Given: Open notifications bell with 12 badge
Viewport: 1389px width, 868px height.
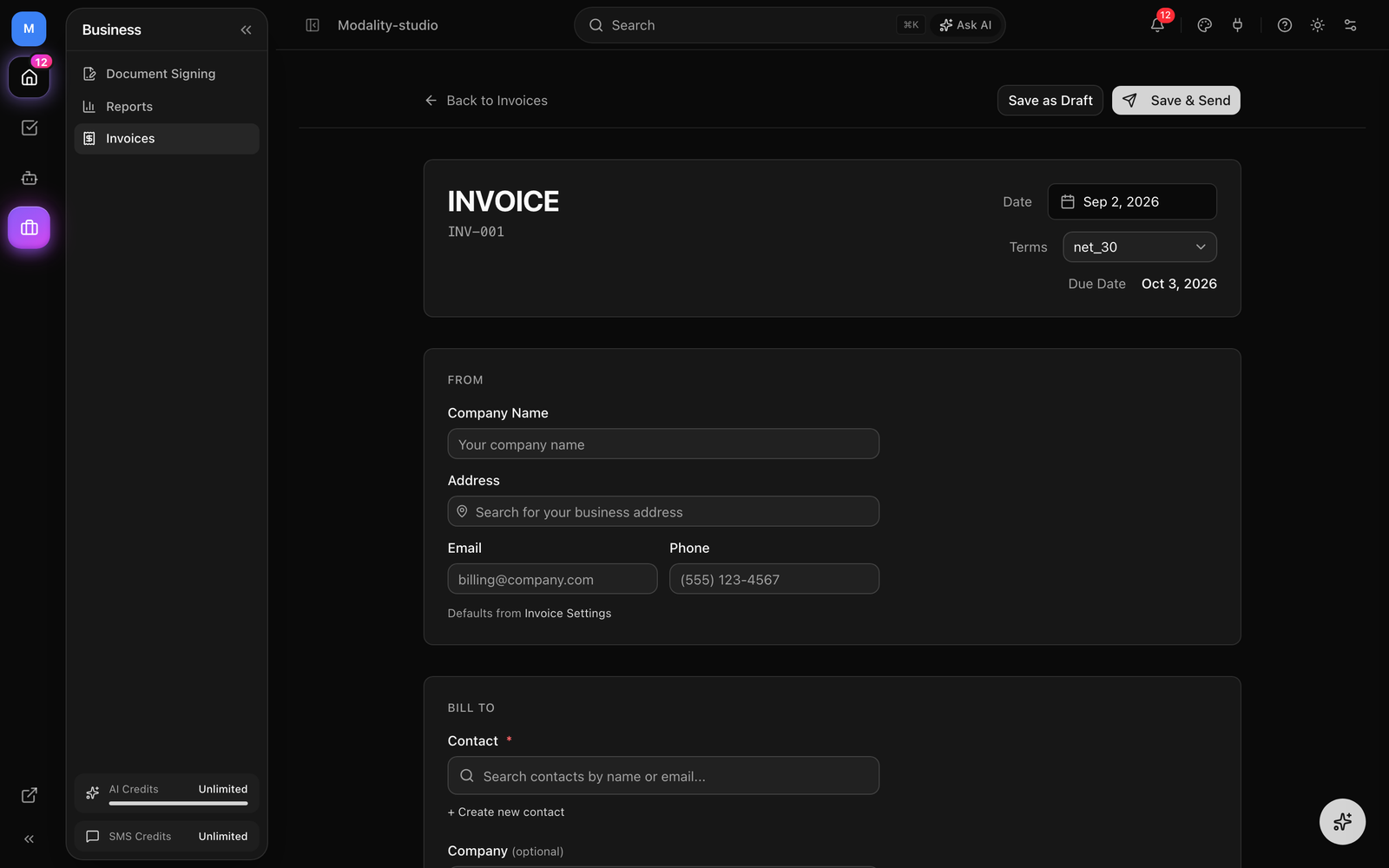Looking at the screenshot, I should (1157, 25).
